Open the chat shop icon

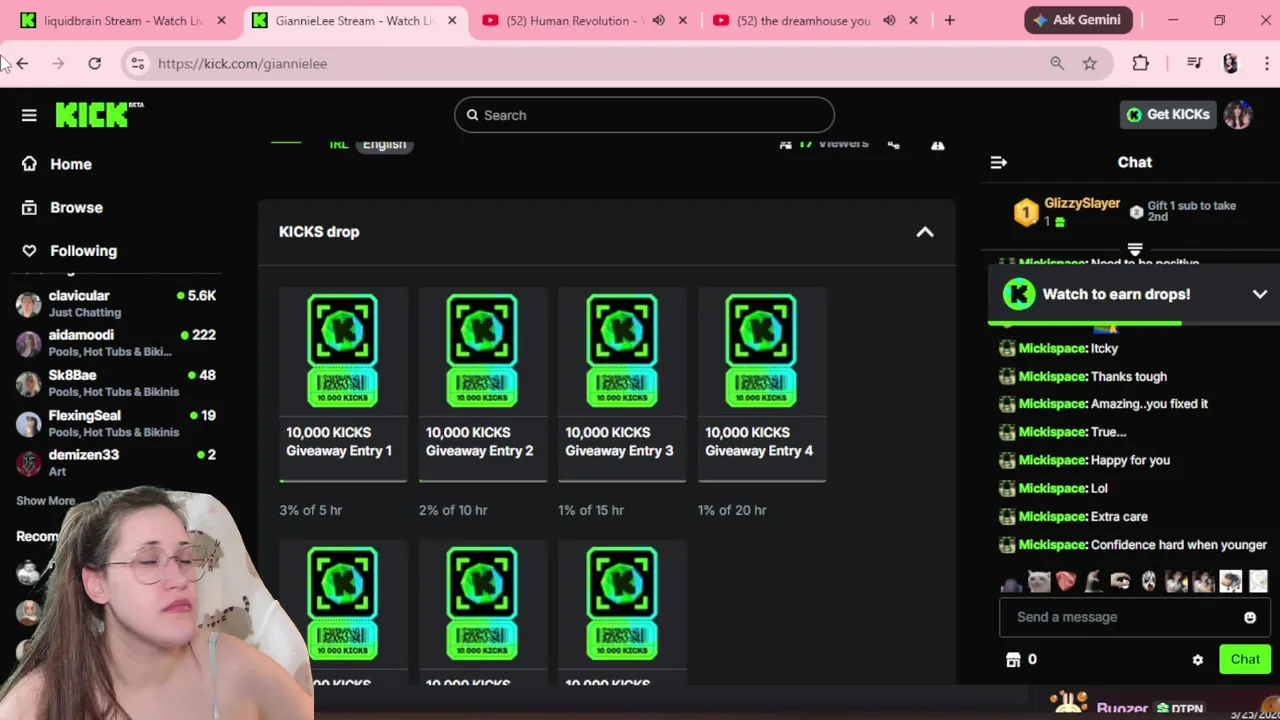1013,660
